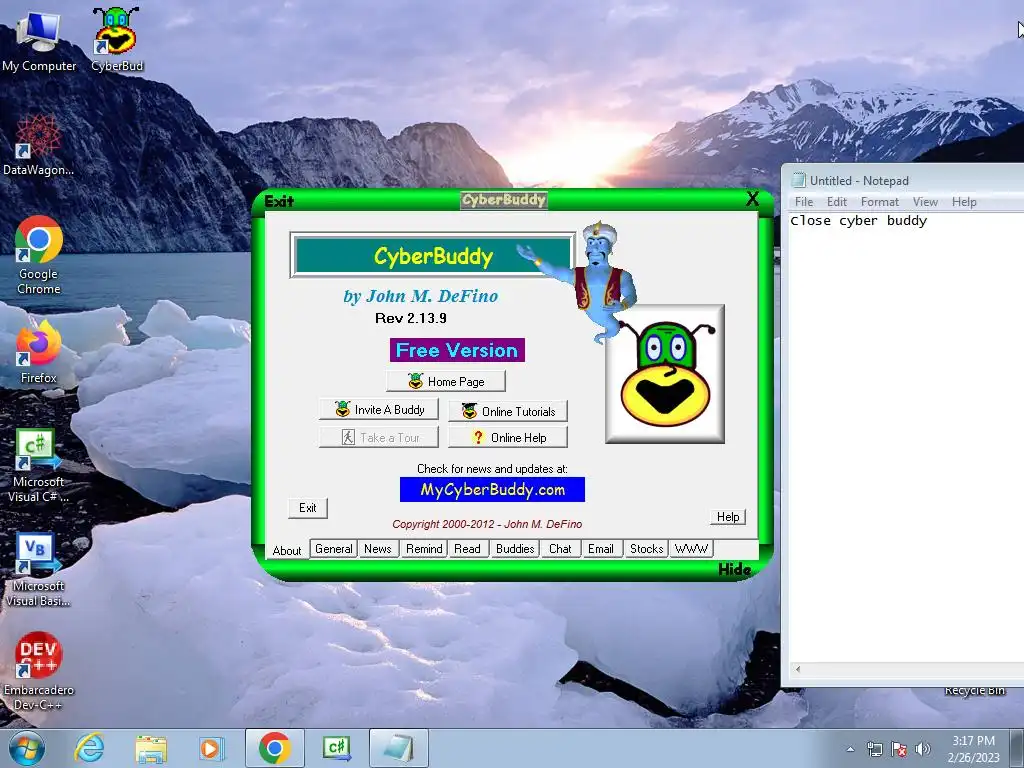This screenshot has width=1024, height=768.
Task: Open Embarcadero Dev-C++ desktop shortcut
Action: pos(39,671)
